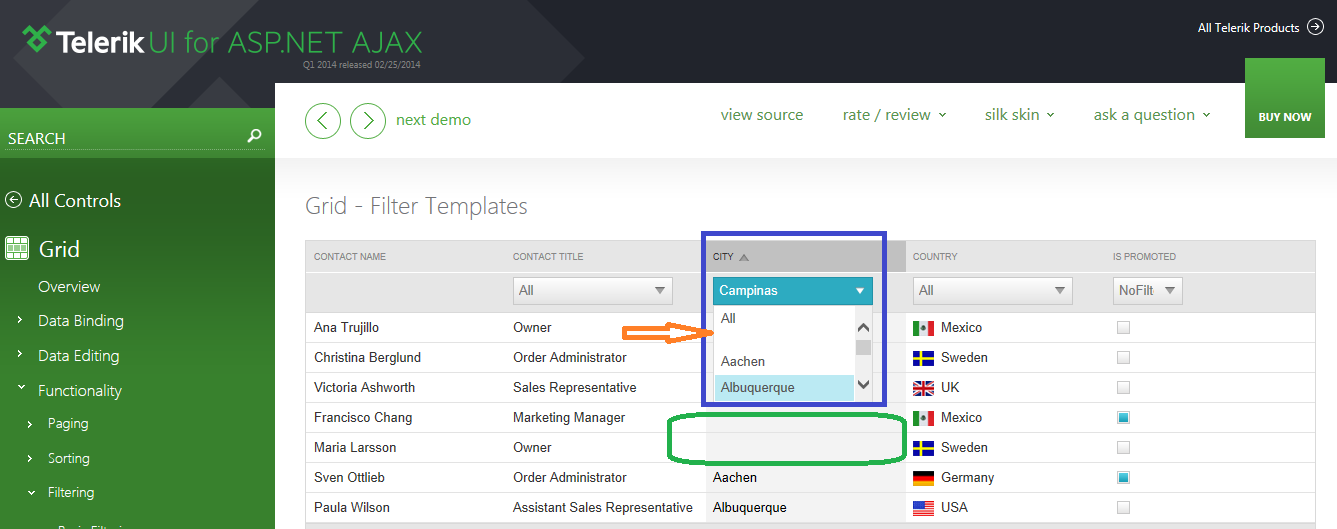This screenshot has height=529, width=1337.
Task: Select Aachen in the City dropdown list
Action: [784, 362]
